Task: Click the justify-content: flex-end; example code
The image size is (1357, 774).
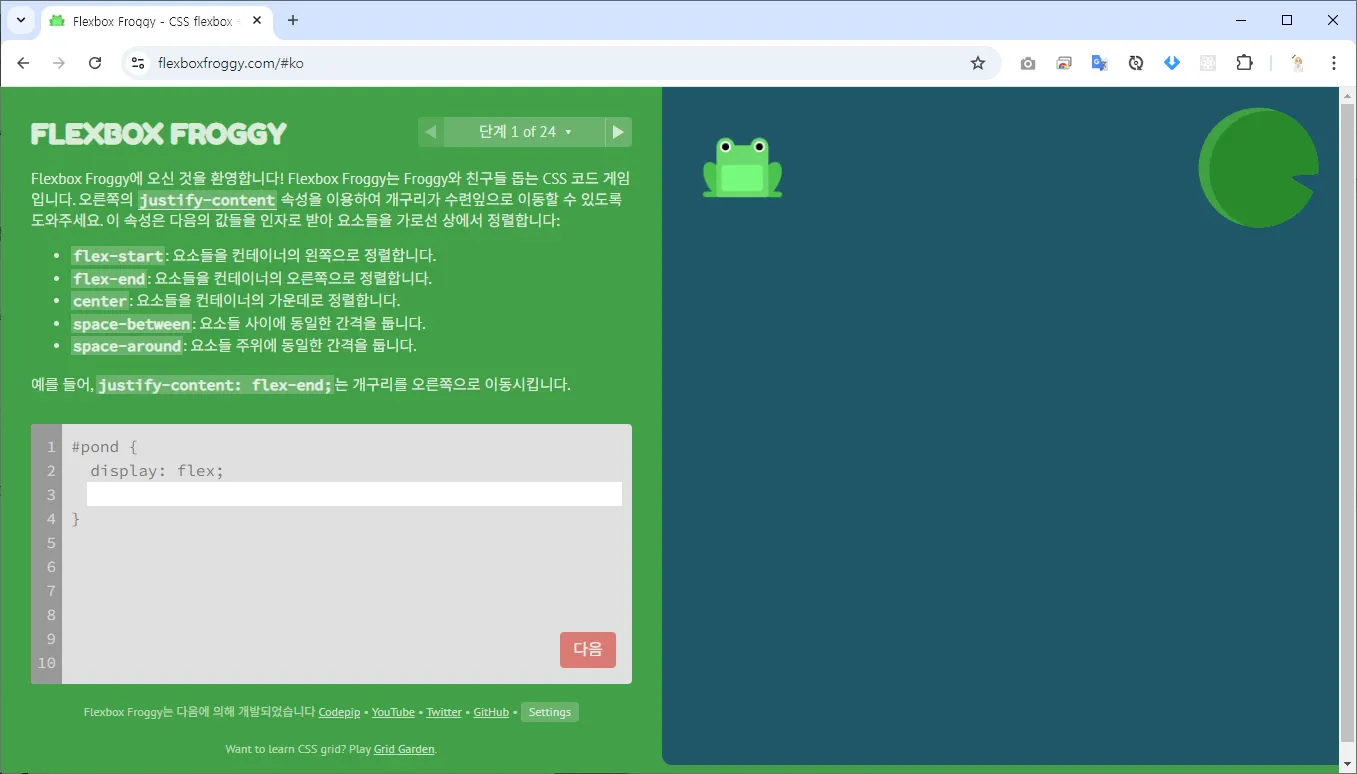Action: pos(215,385)
